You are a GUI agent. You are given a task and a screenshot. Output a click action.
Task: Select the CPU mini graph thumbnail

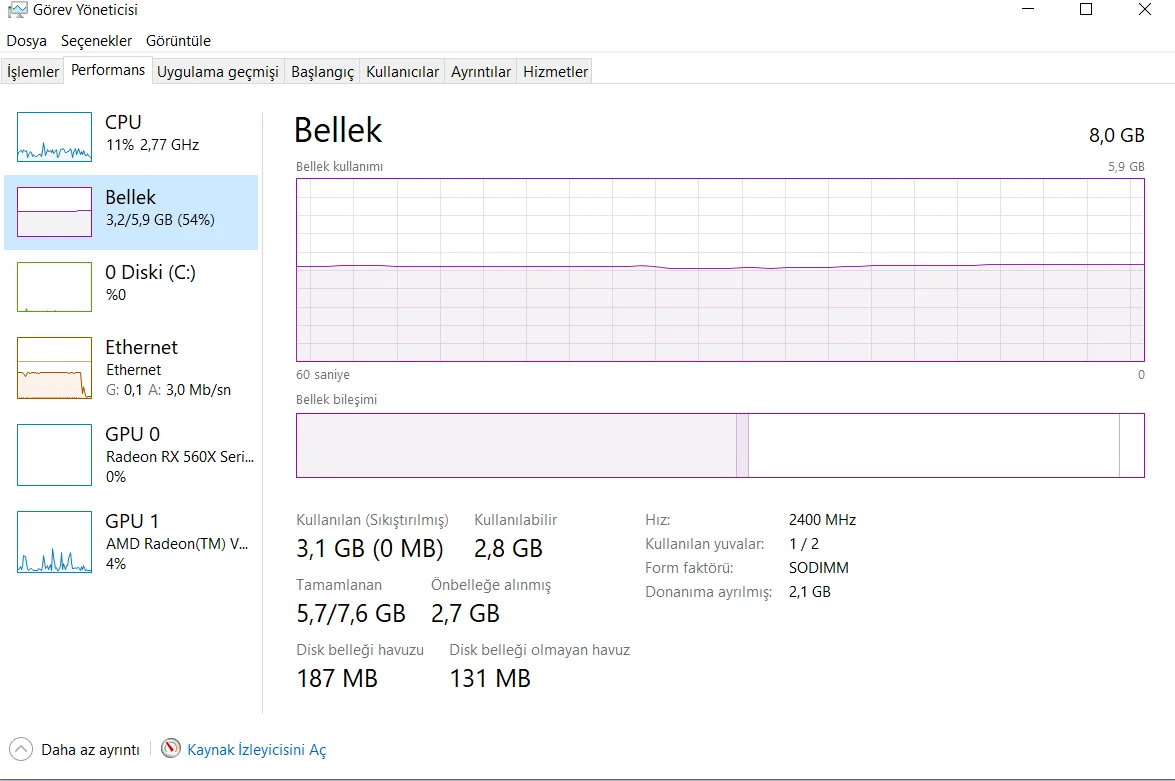(x=54, y=137)
